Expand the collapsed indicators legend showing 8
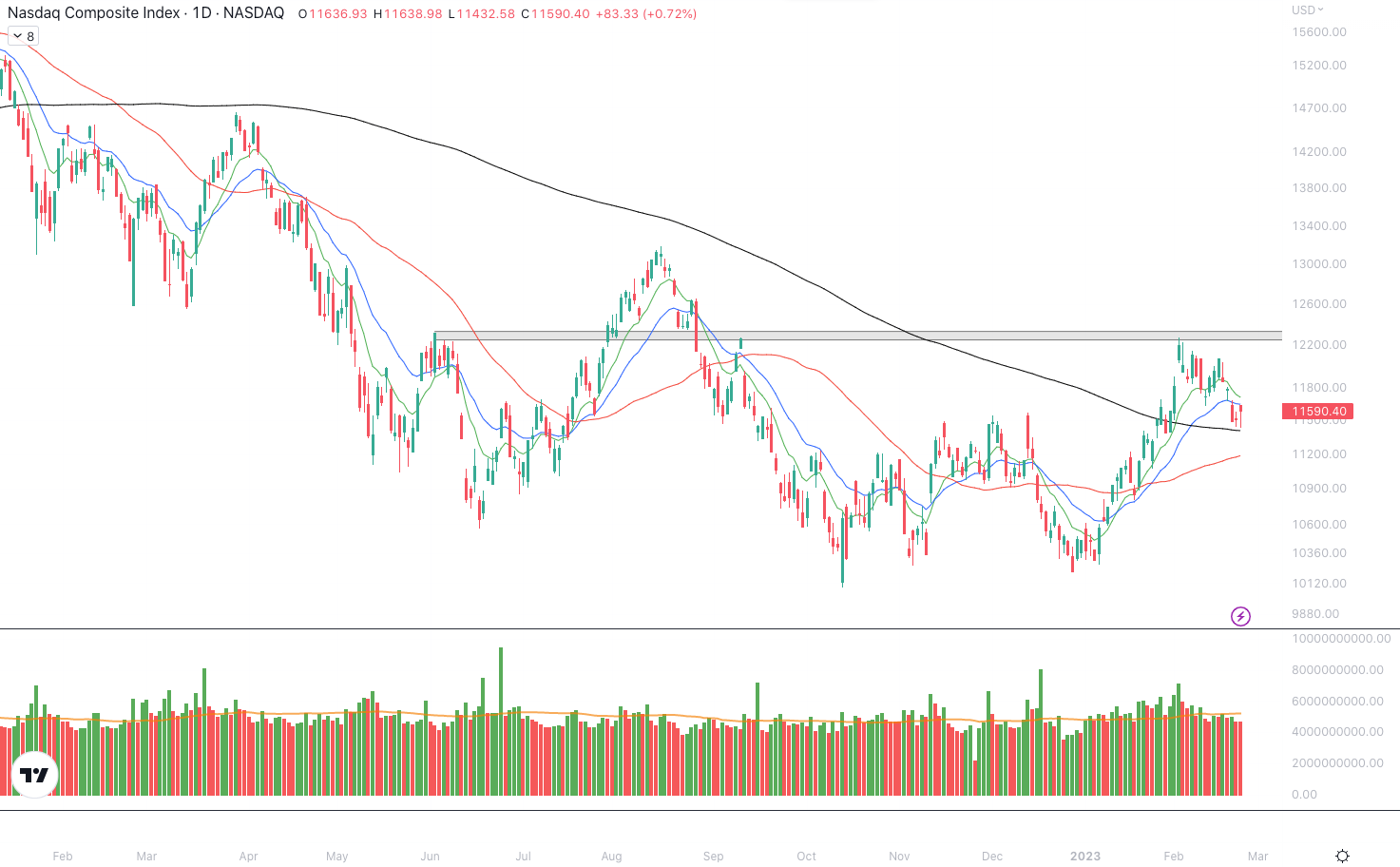Screen dimensions: 1400x867 pos(22,36)
